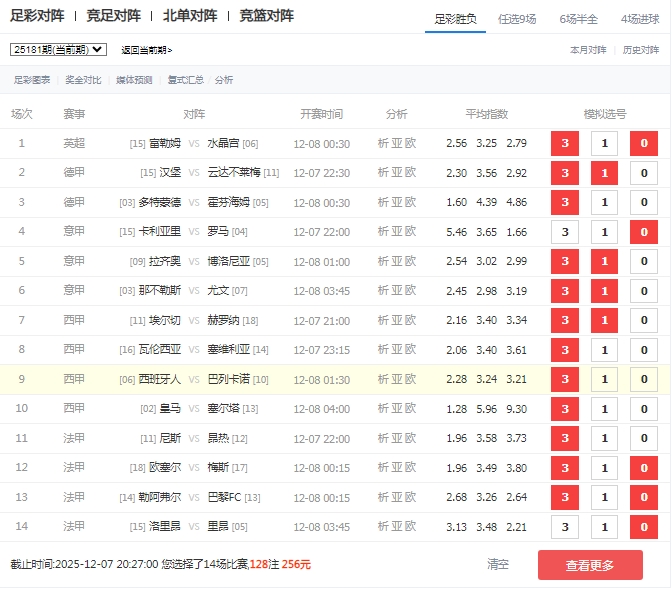The image size is (672, 589).
Task: Open 欧 odds for match 9 西班牙人
Action: [411, 379]
